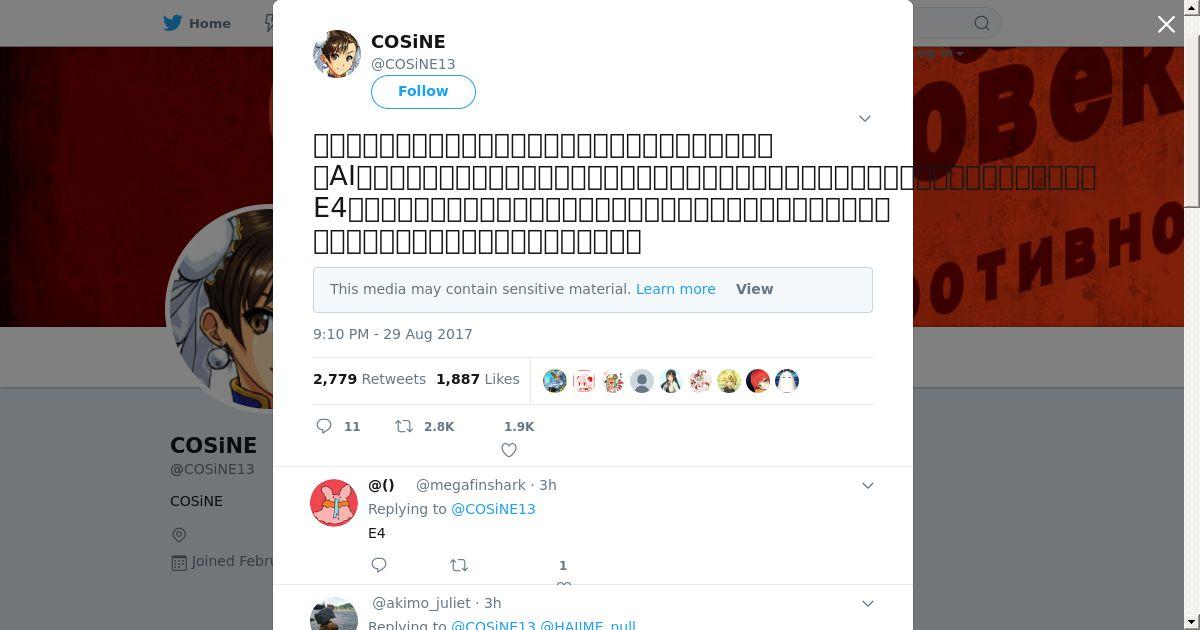
Task: Retweet megafinshark's E4 reply
Action: coord(459,565)
